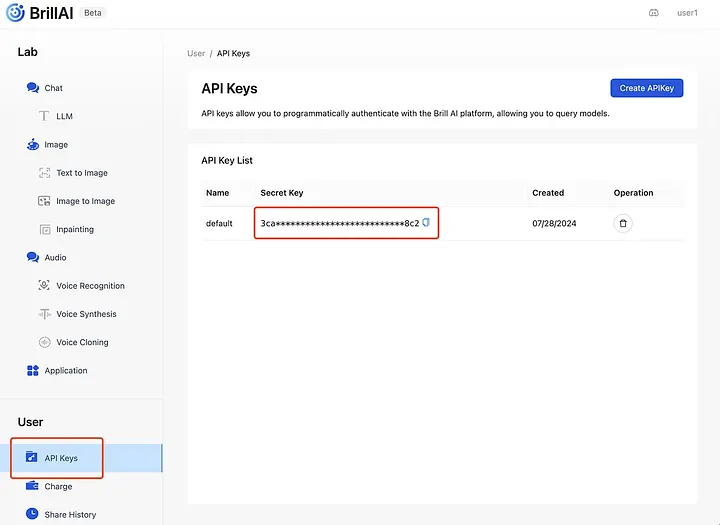The width and height of the screenshot is (720, 525).
Task: Open Voice Recognition page
Action: tap(90, 286)
